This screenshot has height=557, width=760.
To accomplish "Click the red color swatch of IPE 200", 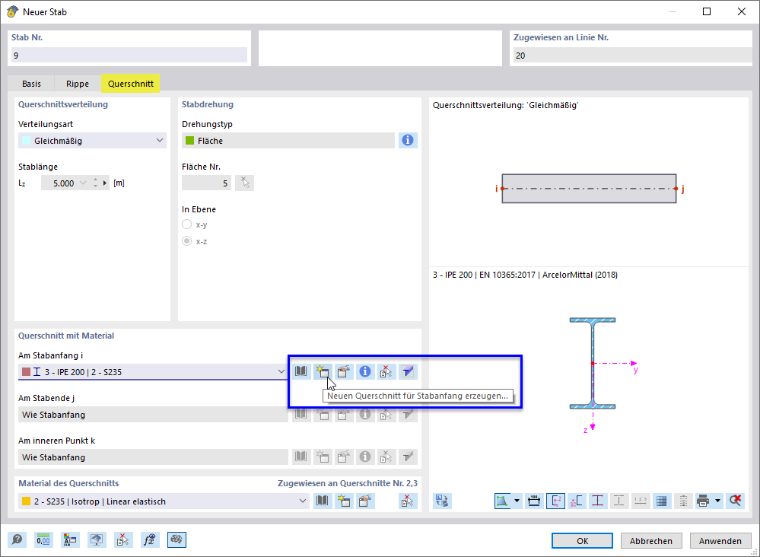I will tap(26, 372).
